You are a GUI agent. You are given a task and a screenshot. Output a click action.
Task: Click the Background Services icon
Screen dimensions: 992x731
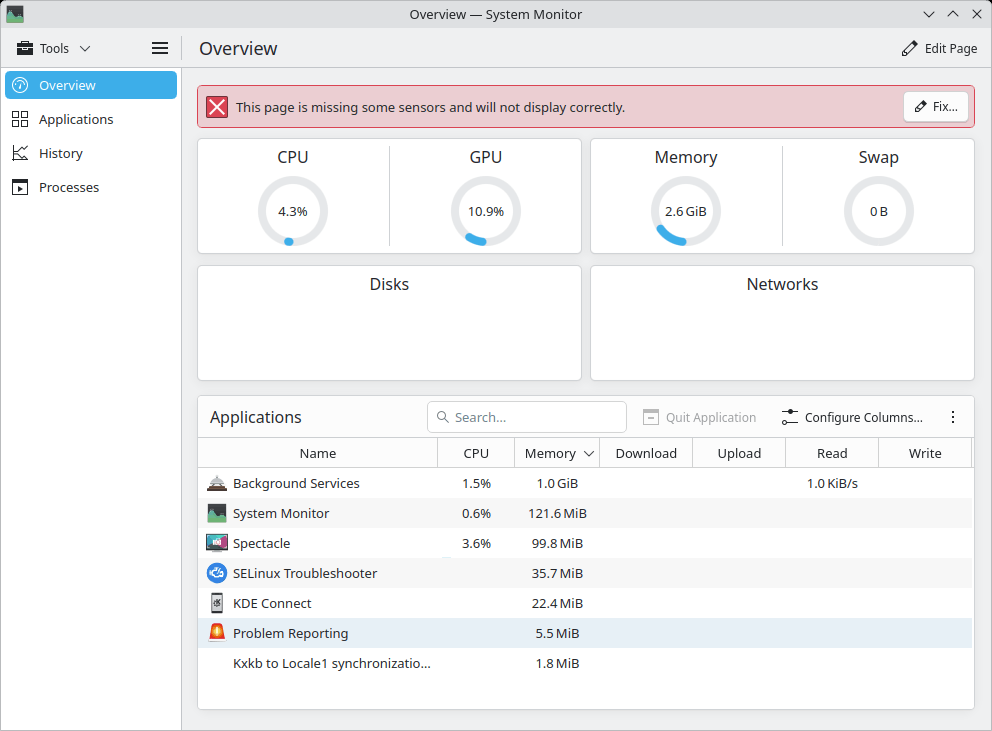point(217,483)
